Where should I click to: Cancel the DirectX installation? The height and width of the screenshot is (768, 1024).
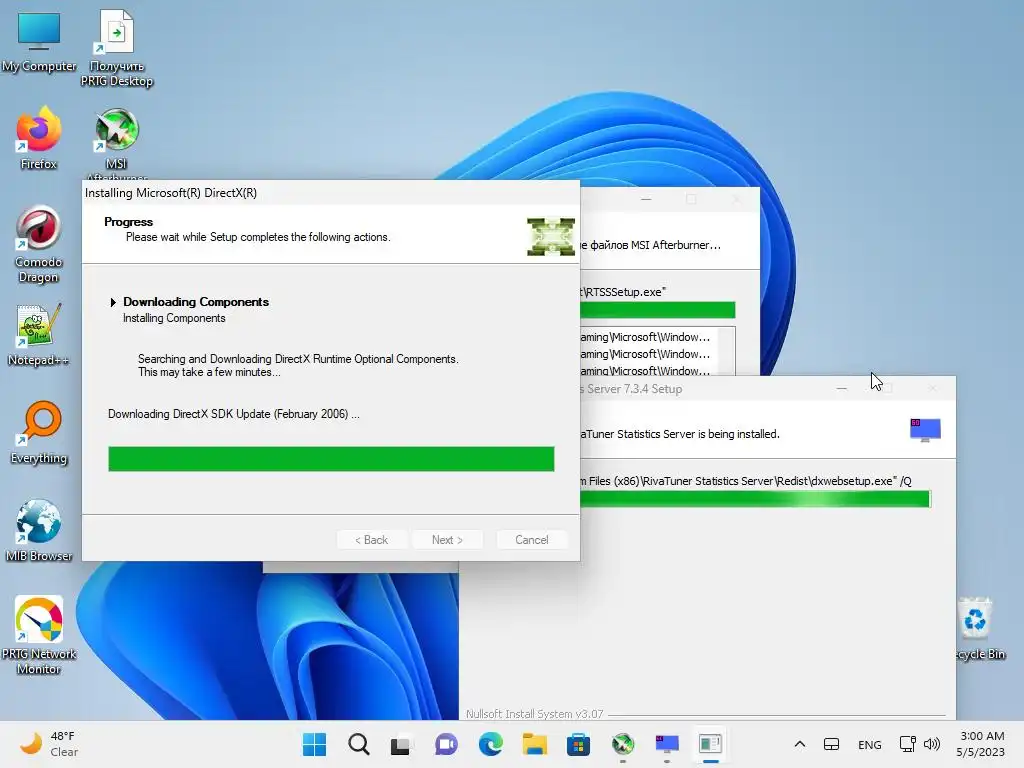[x=532, y=539]
